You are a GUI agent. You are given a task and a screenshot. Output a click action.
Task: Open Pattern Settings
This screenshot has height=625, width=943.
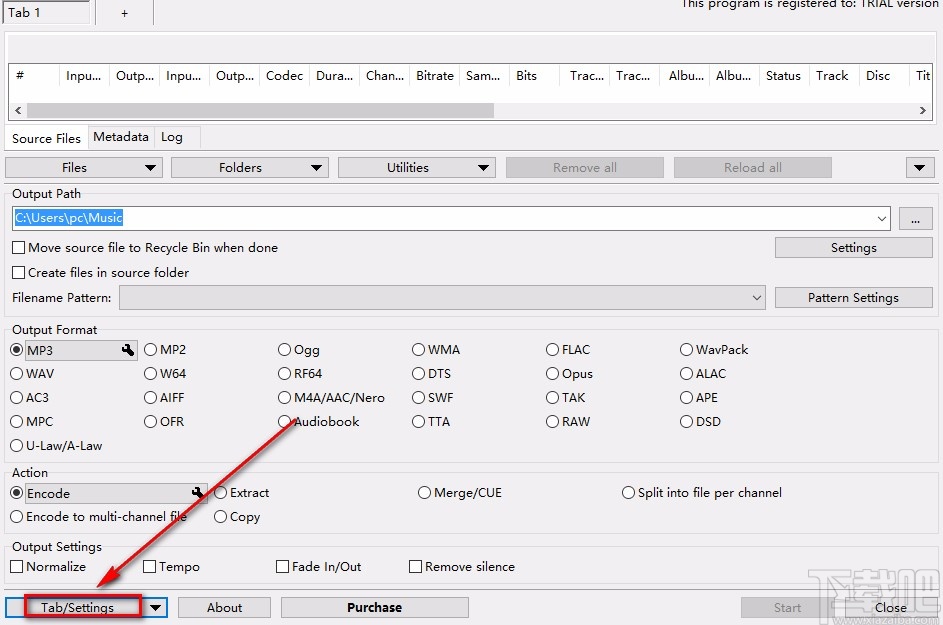853,298
